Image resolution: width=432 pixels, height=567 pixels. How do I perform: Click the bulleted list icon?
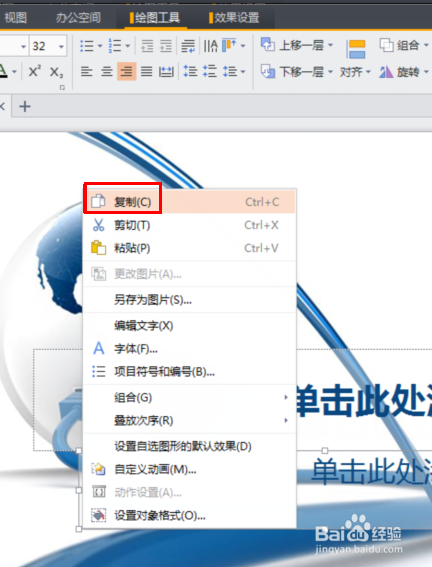tap(86, 46)
